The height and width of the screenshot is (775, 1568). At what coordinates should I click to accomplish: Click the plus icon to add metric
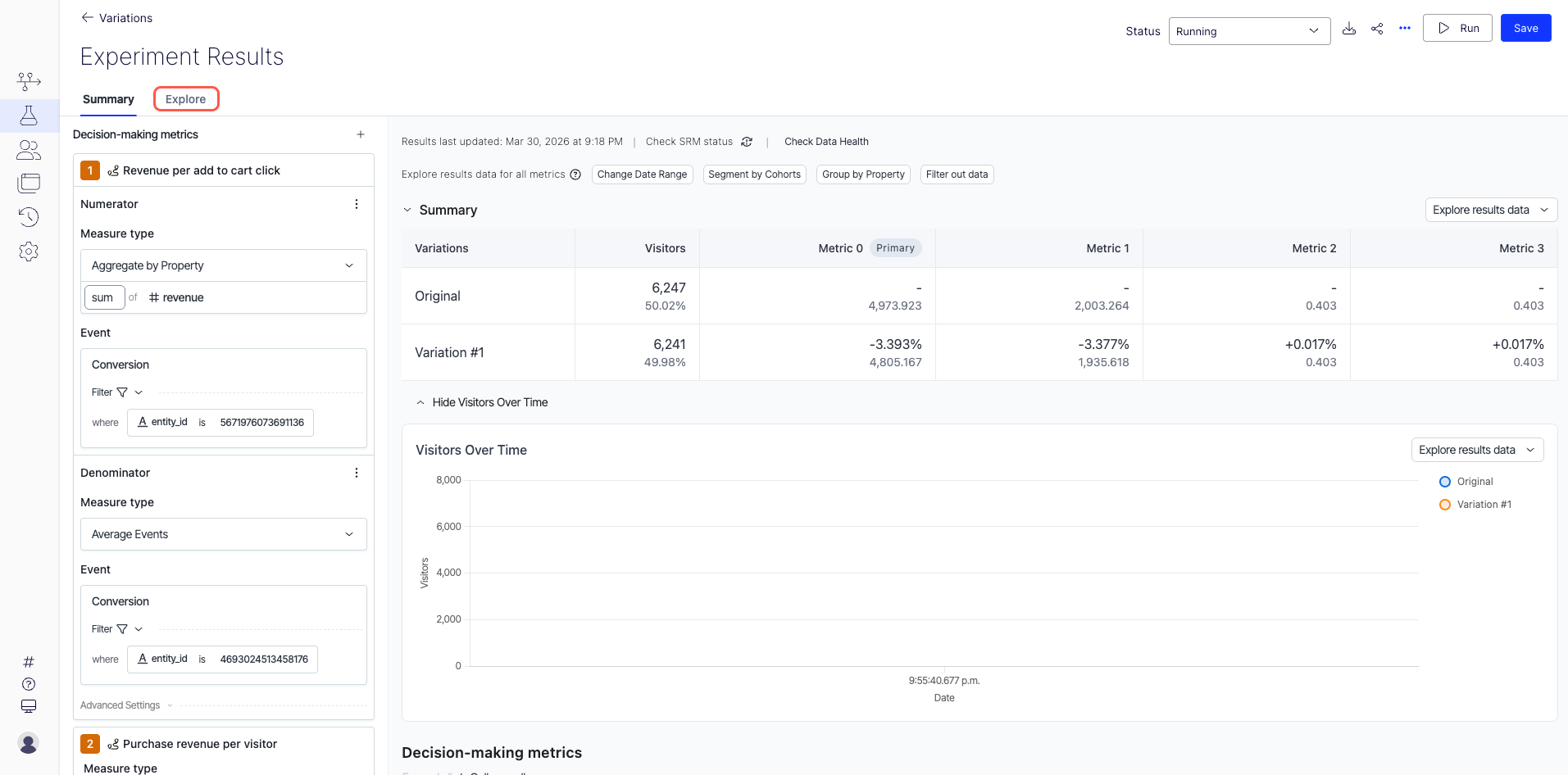point(361,134)
